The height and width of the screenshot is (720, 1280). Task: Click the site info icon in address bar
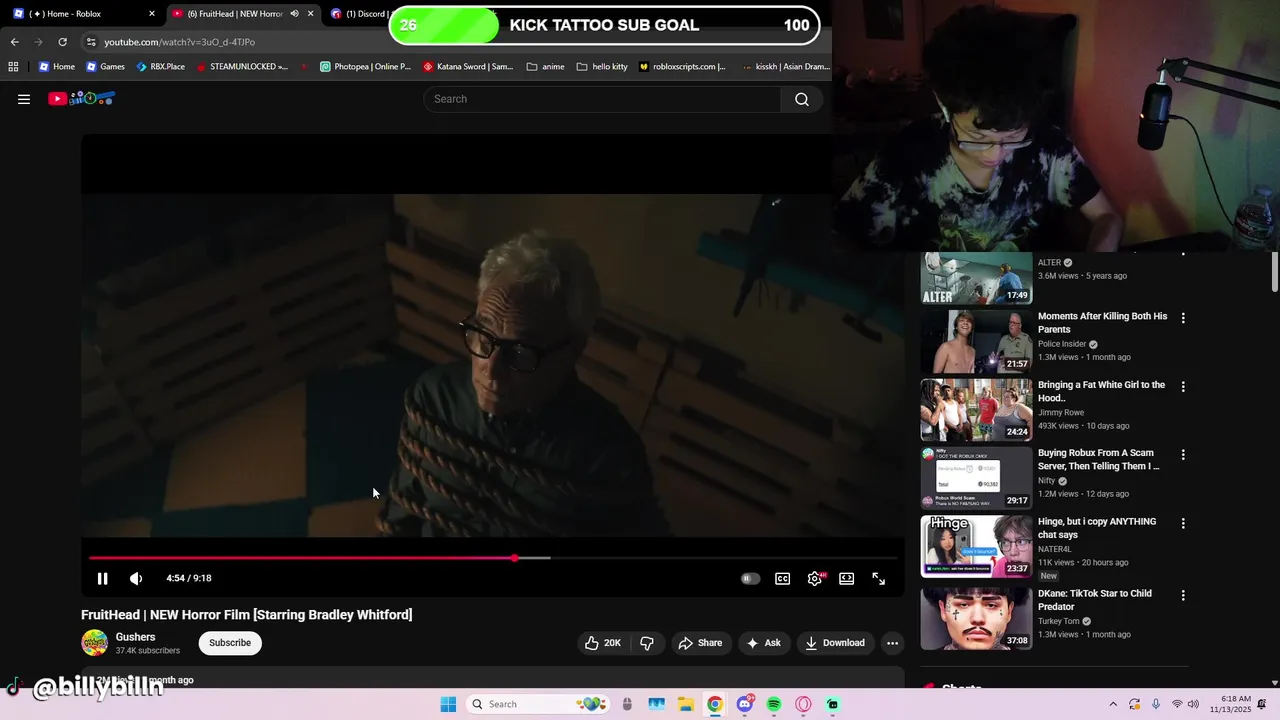click(x=91, y=42)
